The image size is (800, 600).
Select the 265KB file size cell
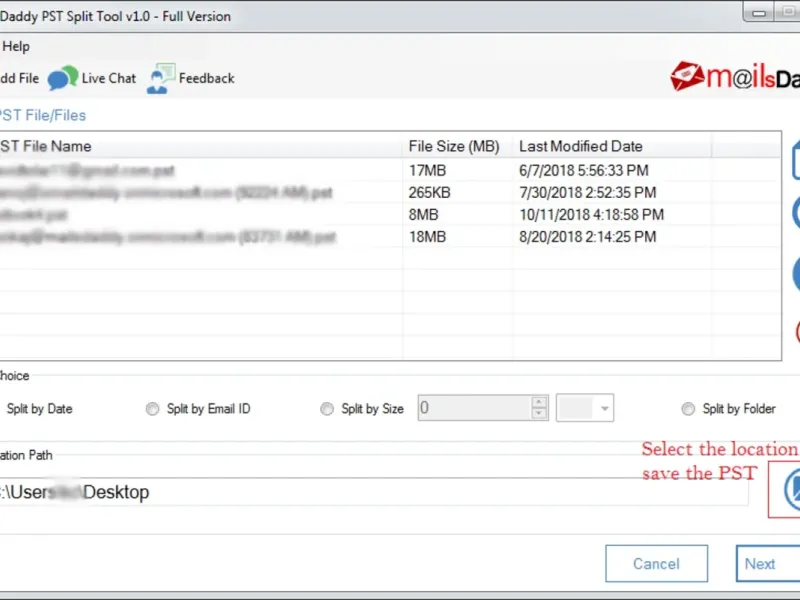pos(430,192)
